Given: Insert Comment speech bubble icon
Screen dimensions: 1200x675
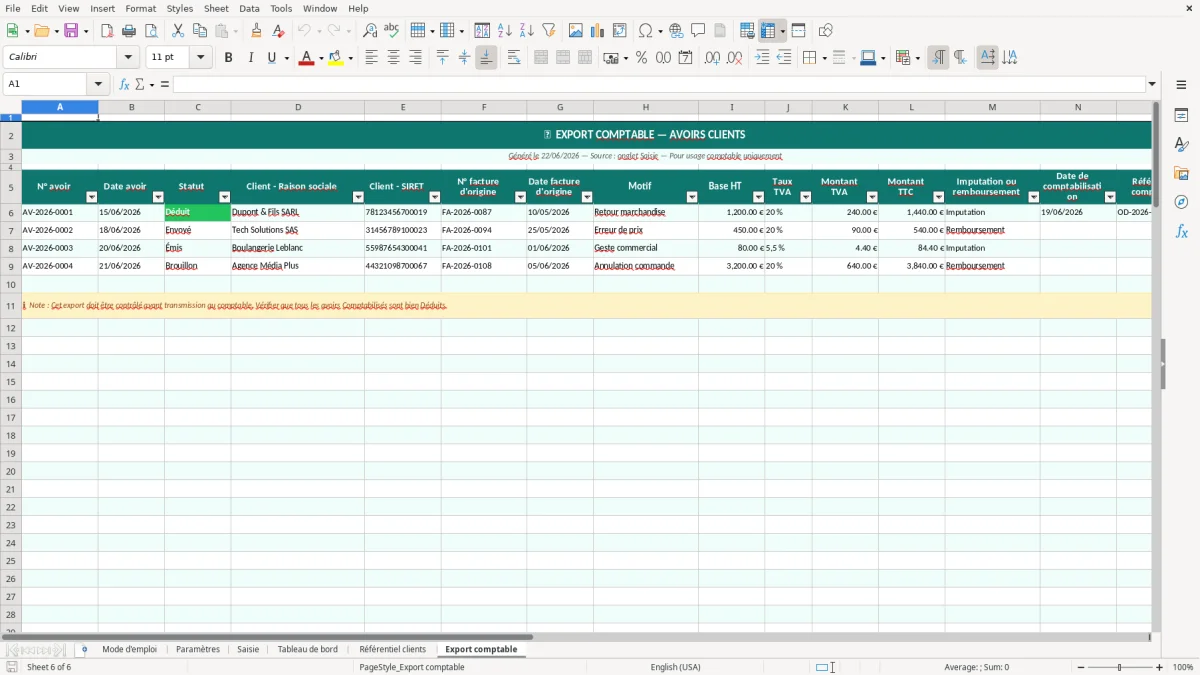Looking at the screenshot, I should (698, 31).
